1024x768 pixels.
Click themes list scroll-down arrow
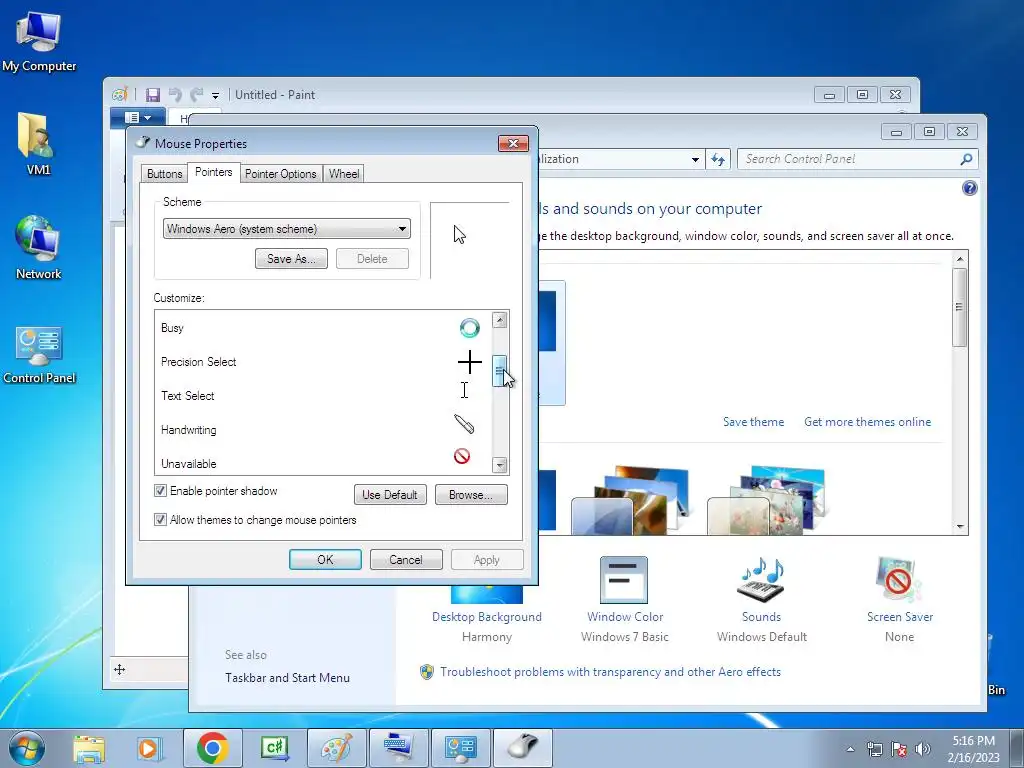click(x=960, y=526)
